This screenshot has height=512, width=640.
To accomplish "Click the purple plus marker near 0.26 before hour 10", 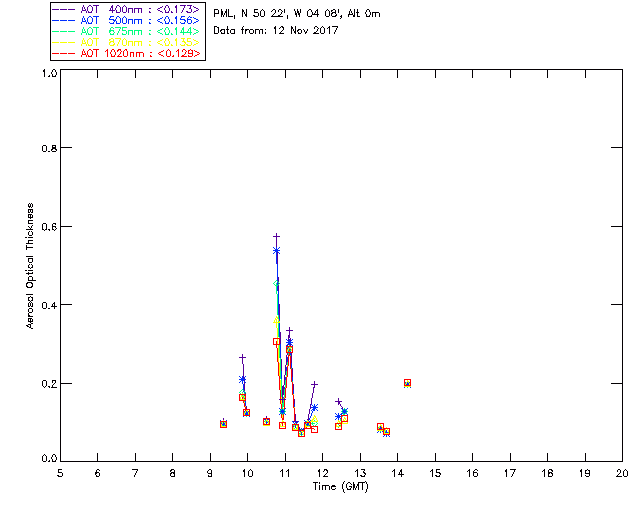I will tap(242, 358).
